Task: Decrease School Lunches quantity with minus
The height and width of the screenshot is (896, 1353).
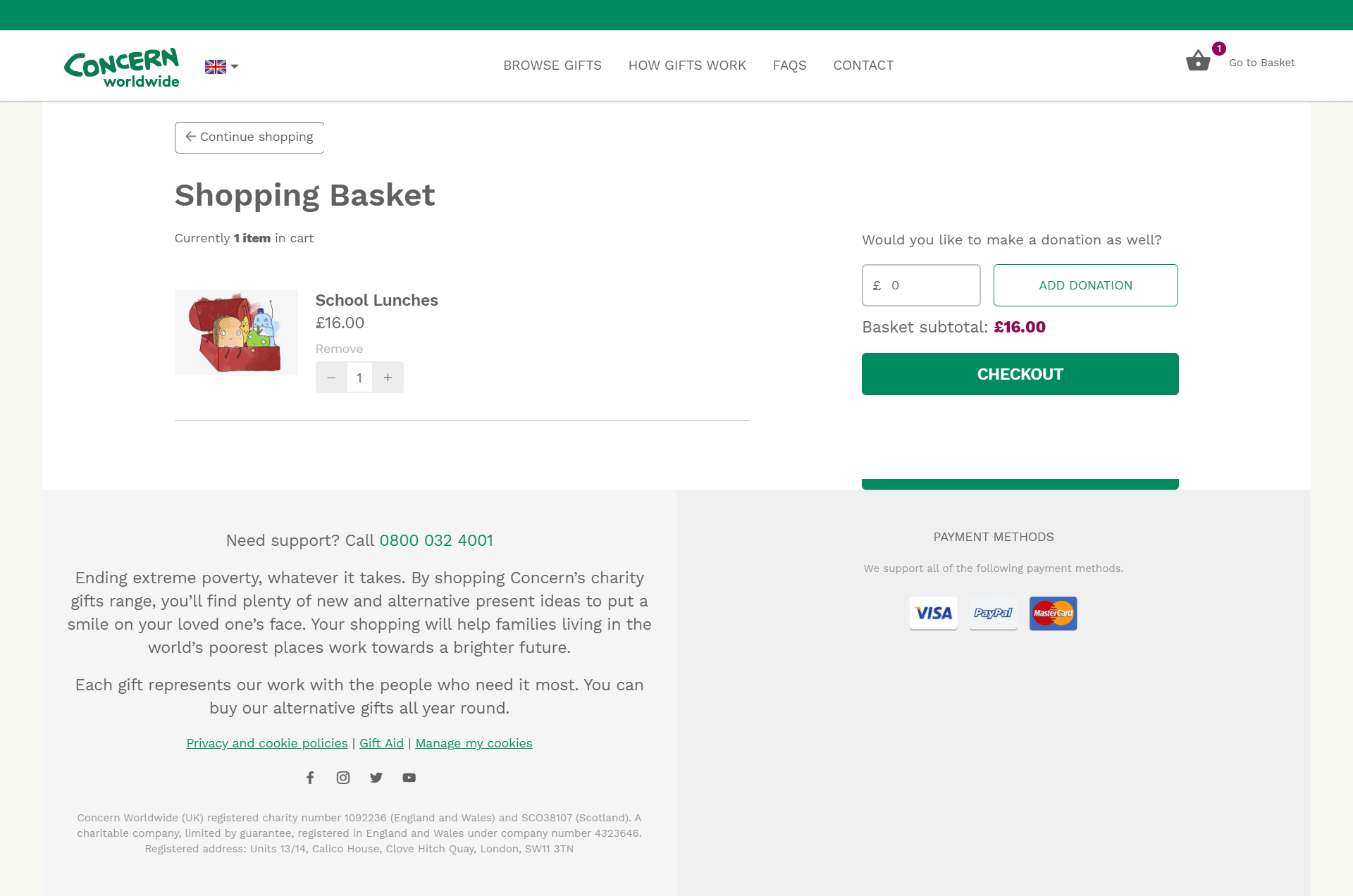Action: coord(331,378)
